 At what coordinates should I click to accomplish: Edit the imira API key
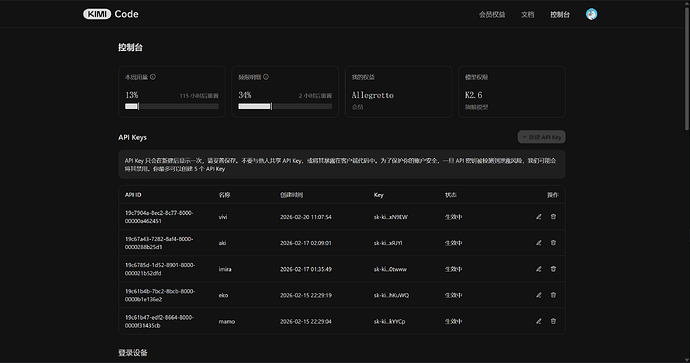(x=539, y=269)
